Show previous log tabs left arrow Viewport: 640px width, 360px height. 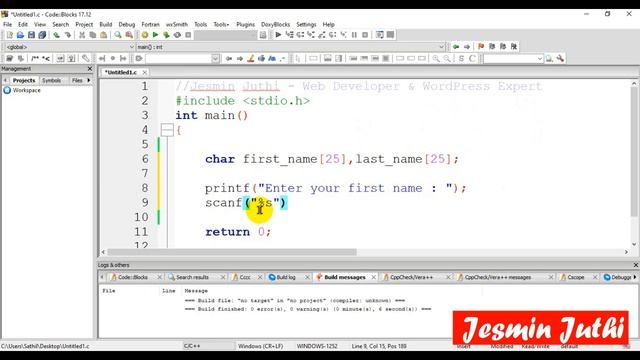click(102, 277)
